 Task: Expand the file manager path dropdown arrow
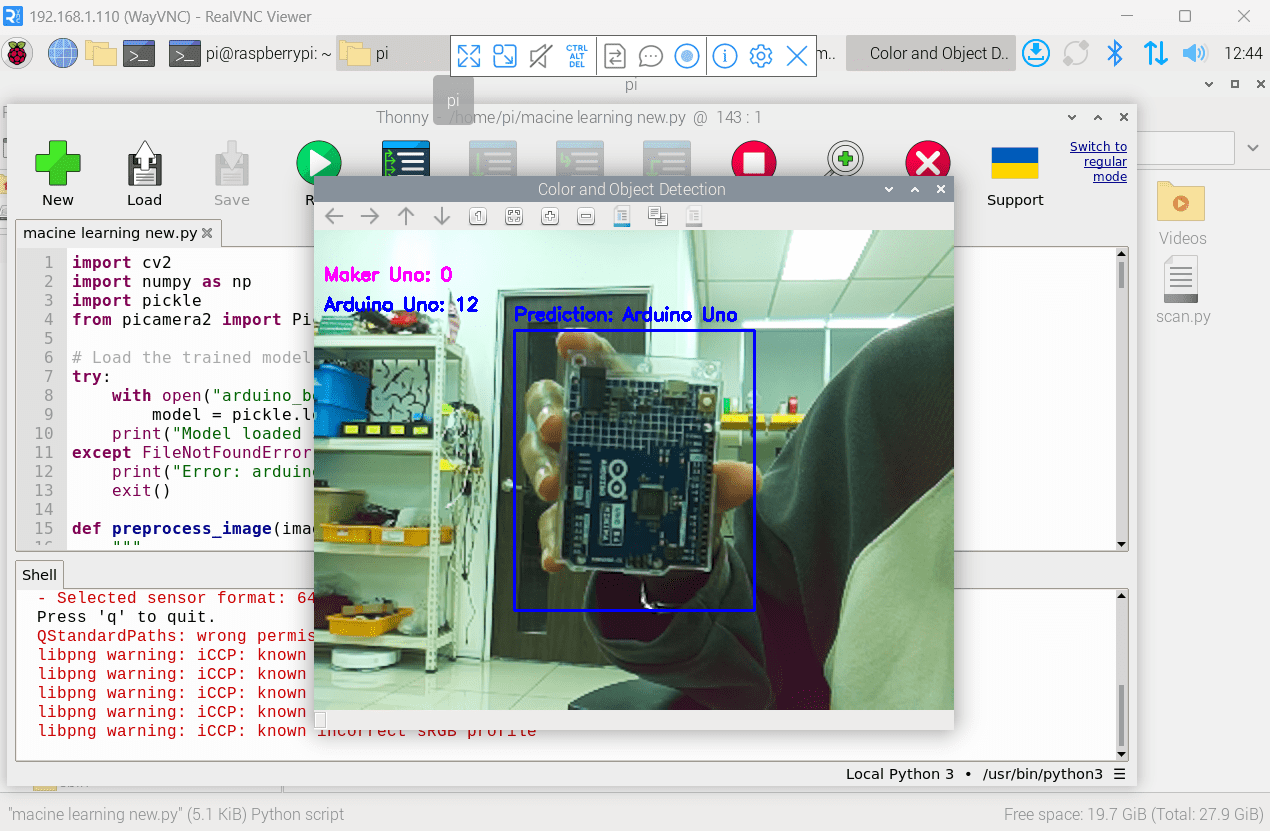coord(1253,148)
